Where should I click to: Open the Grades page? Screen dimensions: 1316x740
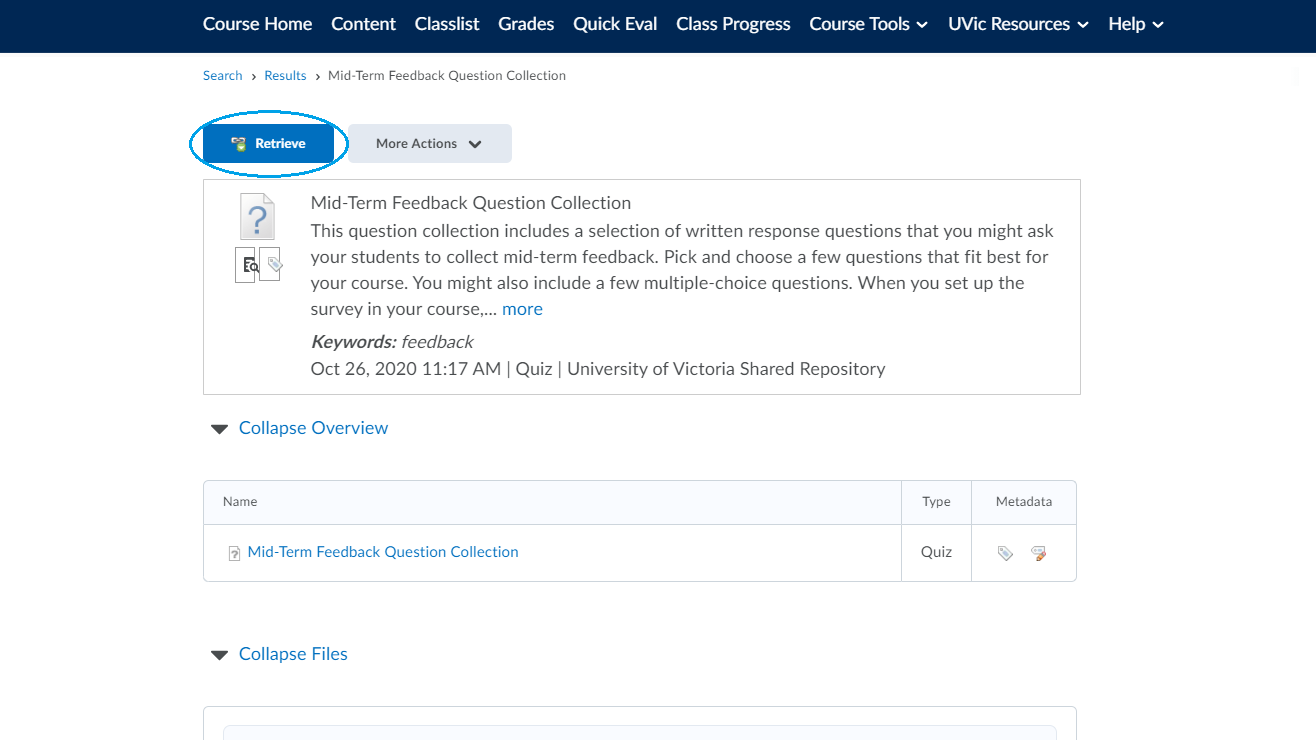pos(526,24)
